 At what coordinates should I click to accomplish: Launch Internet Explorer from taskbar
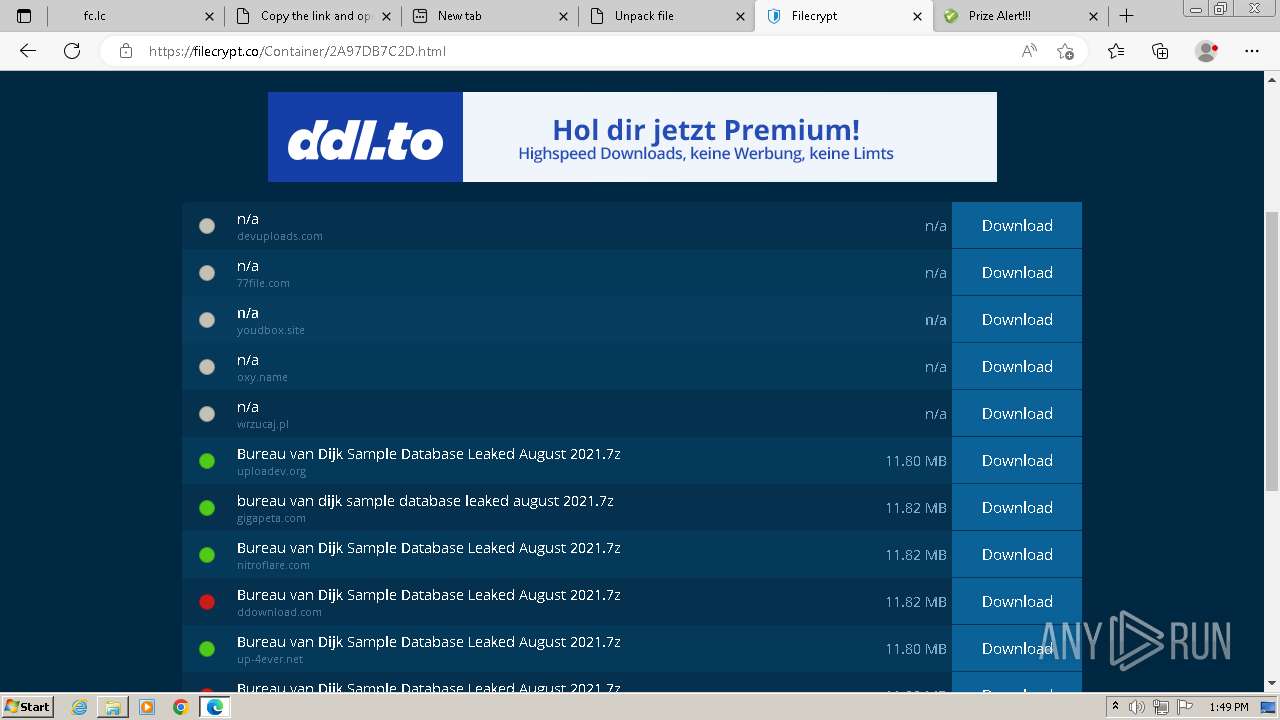coord(80,707)
